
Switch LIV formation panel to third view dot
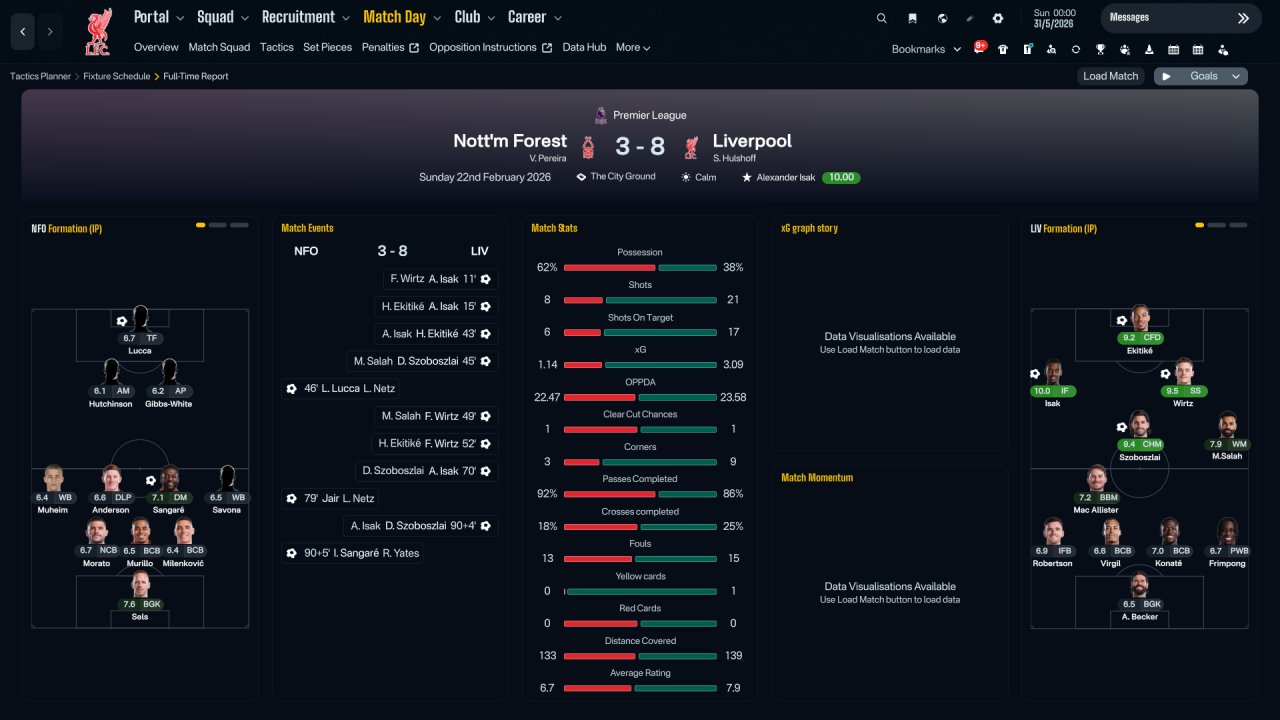pyautogui.click(x=1238, y=225)
